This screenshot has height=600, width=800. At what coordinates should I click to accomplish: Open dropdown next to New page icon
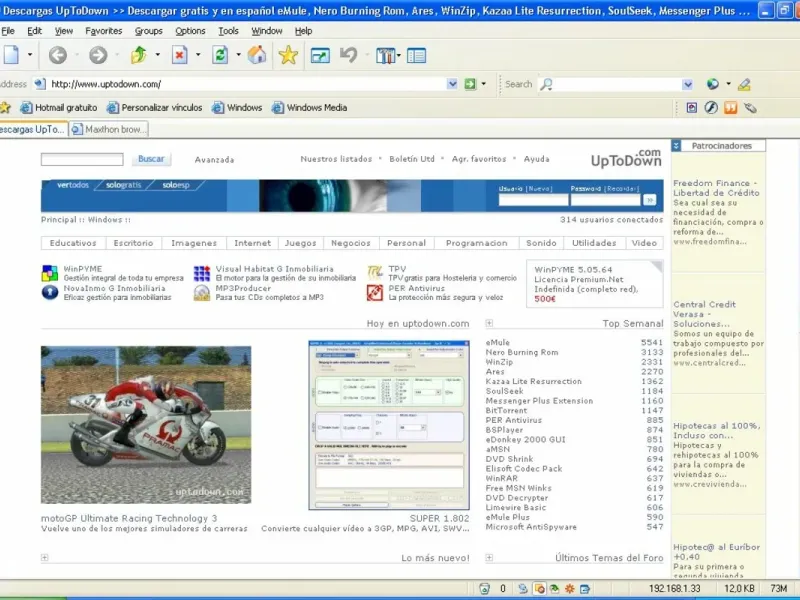(30, 55)
